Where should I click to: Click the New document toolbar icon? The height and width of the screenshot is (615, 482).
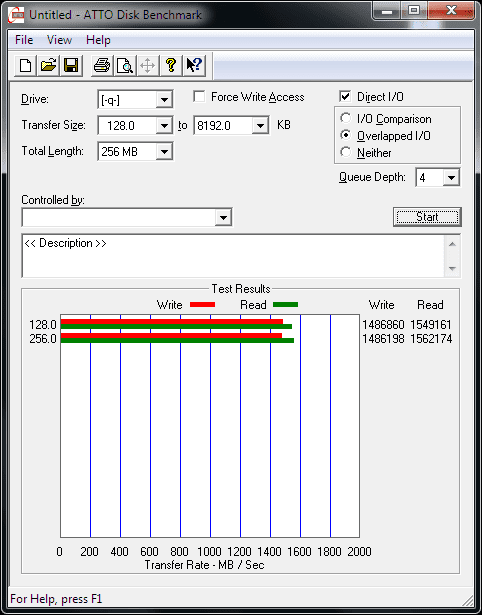(x=25, y=65)
